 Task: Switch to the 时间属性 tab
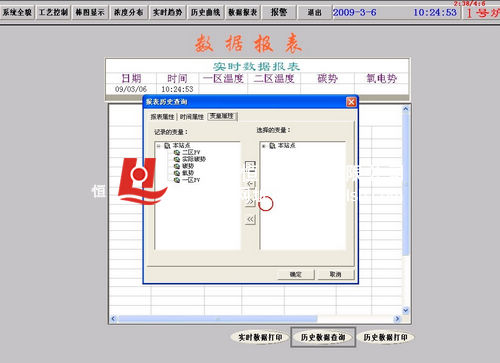click(x=192, y=117)
